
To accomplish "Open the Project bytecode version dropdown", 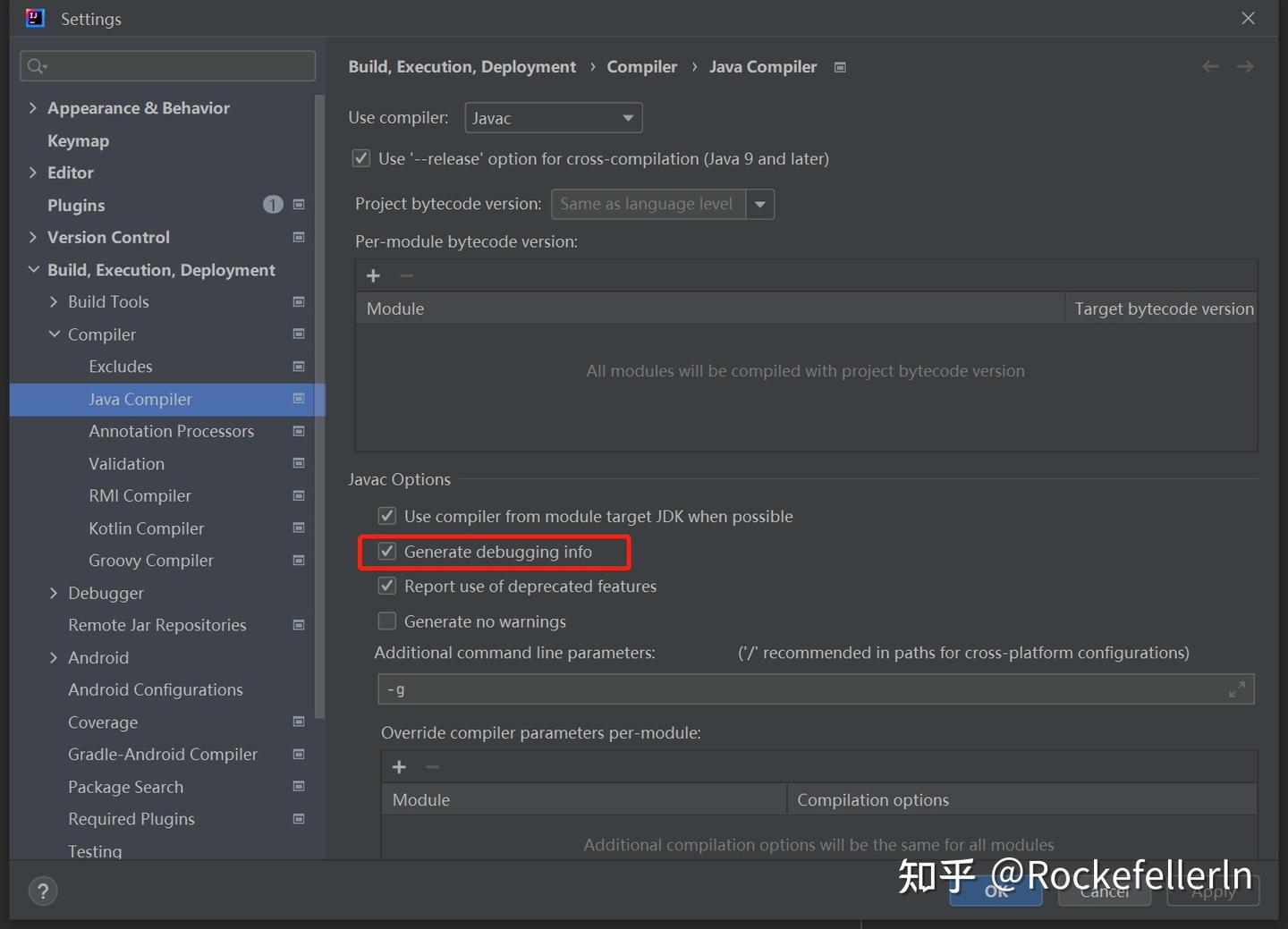I will point(759,204).
